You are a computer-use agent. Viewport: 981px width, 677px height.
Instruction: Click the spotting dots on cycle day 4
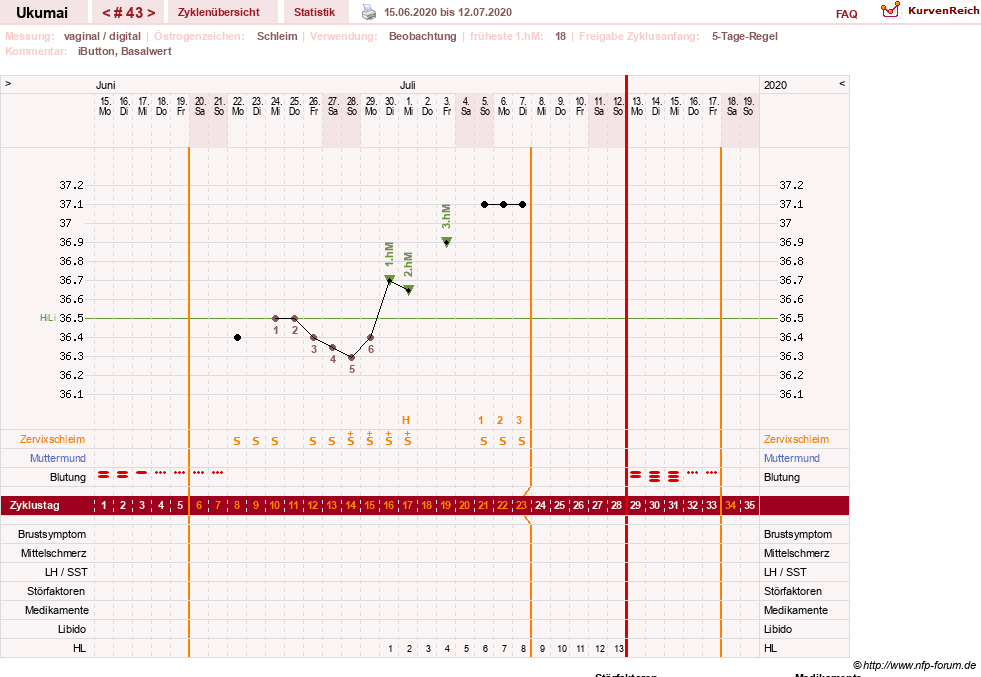161,472
